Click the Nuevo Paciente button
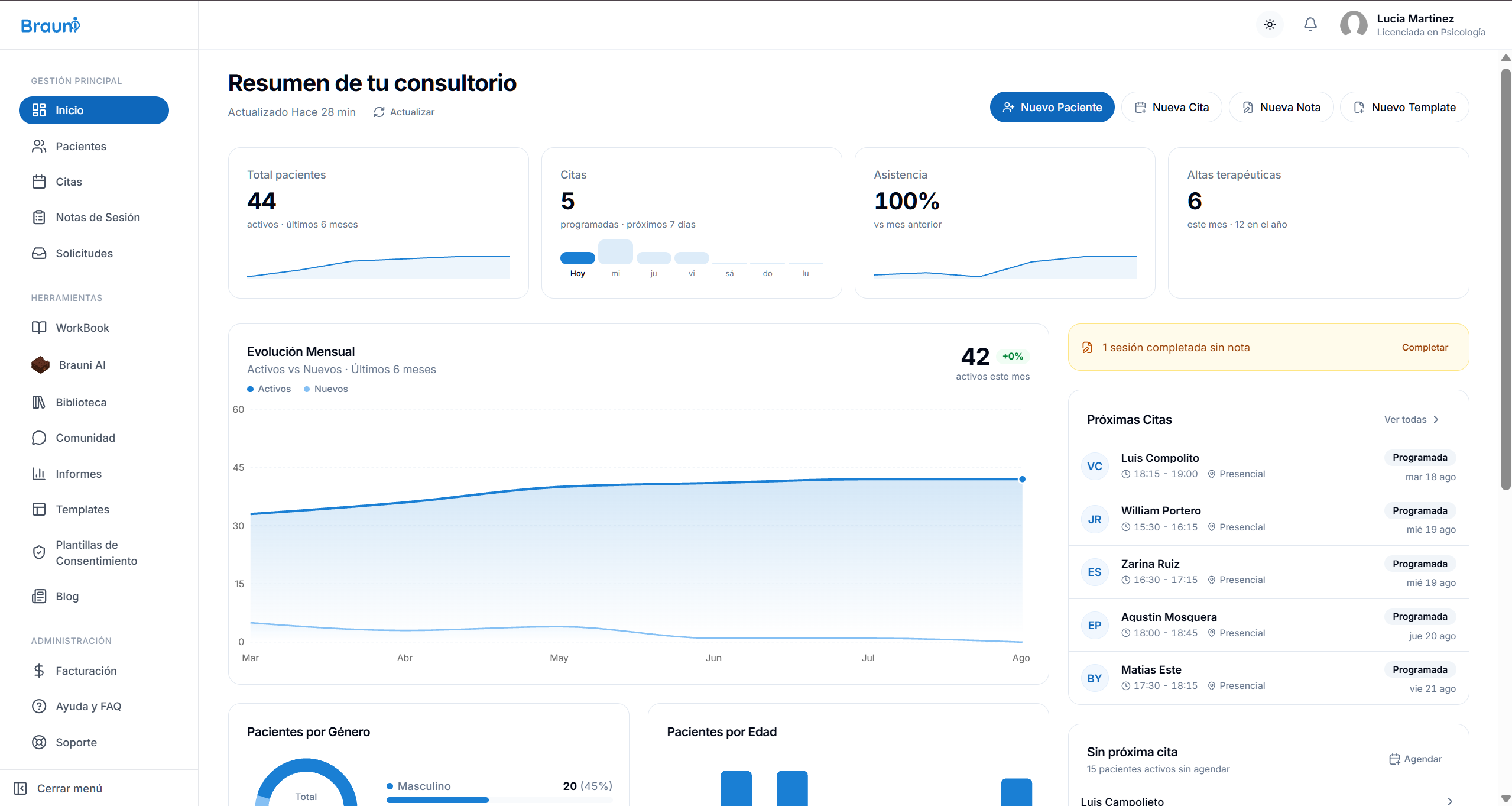Image resolution: width=1512 pixels, height=806 pixels. coord(1052,107)
